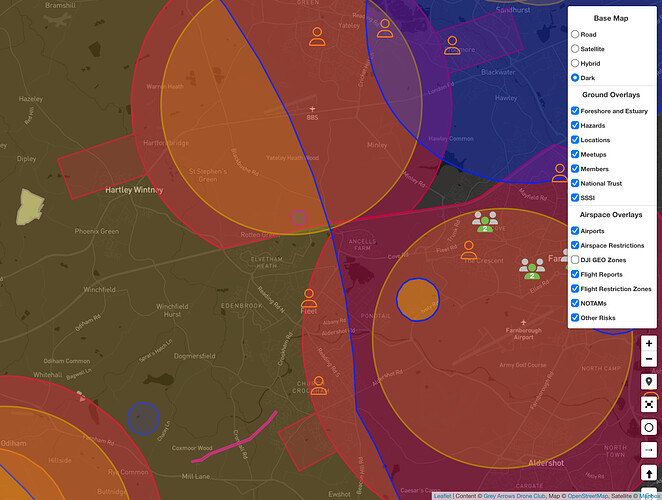Click the Farnborough Airport cross marker
662x500 pixels.
click(523, 323)
